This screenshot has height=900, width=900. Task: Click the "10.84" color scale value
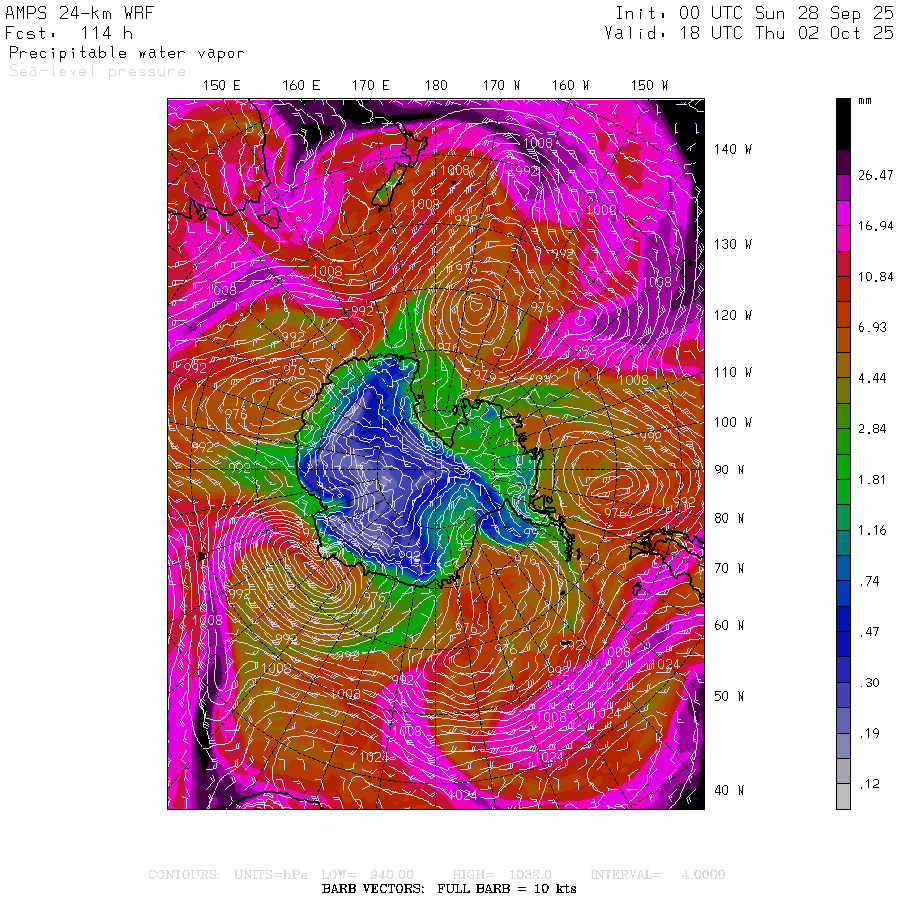876,277
